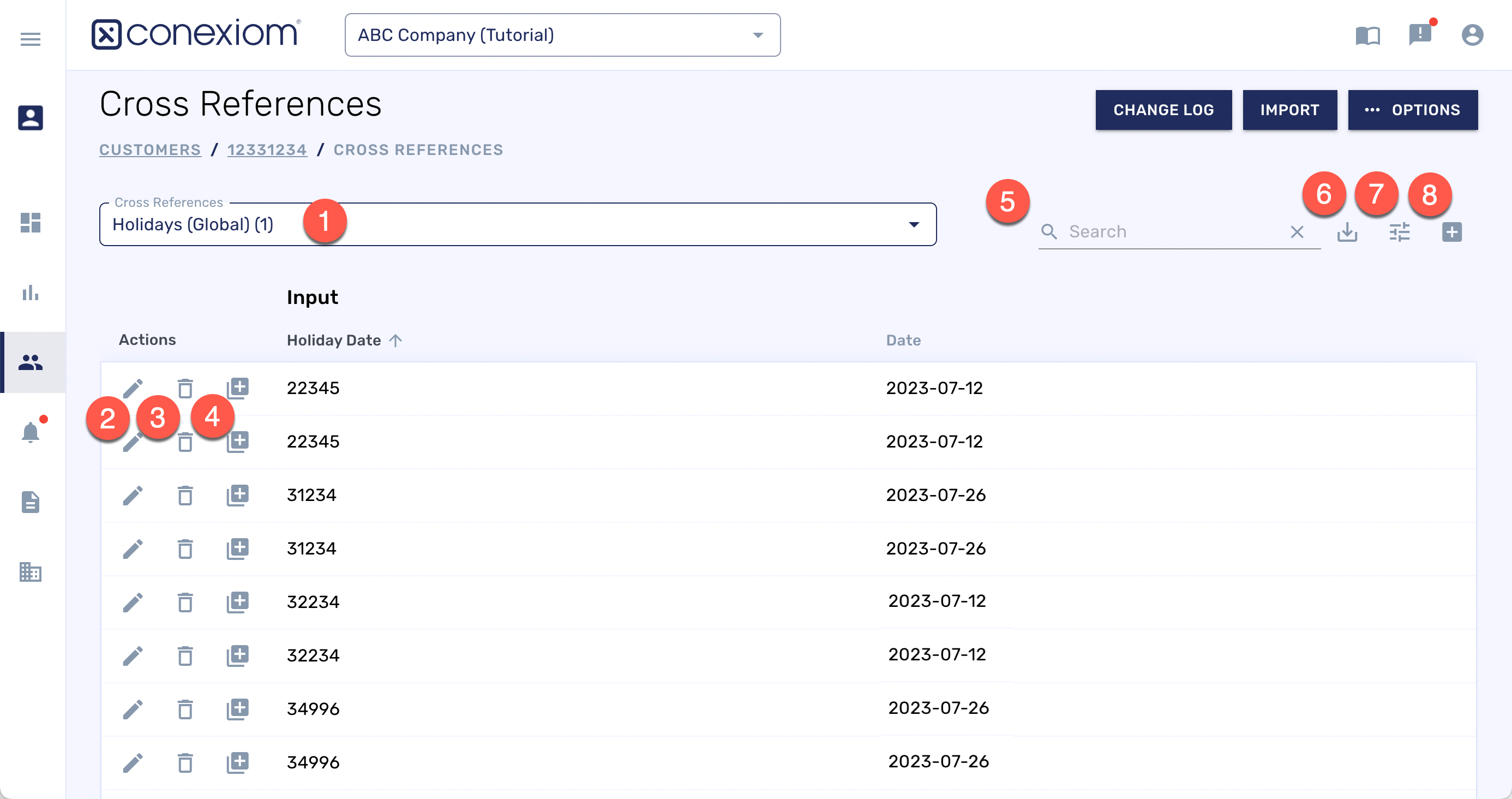Click the Change Log button

(1163, 110)
